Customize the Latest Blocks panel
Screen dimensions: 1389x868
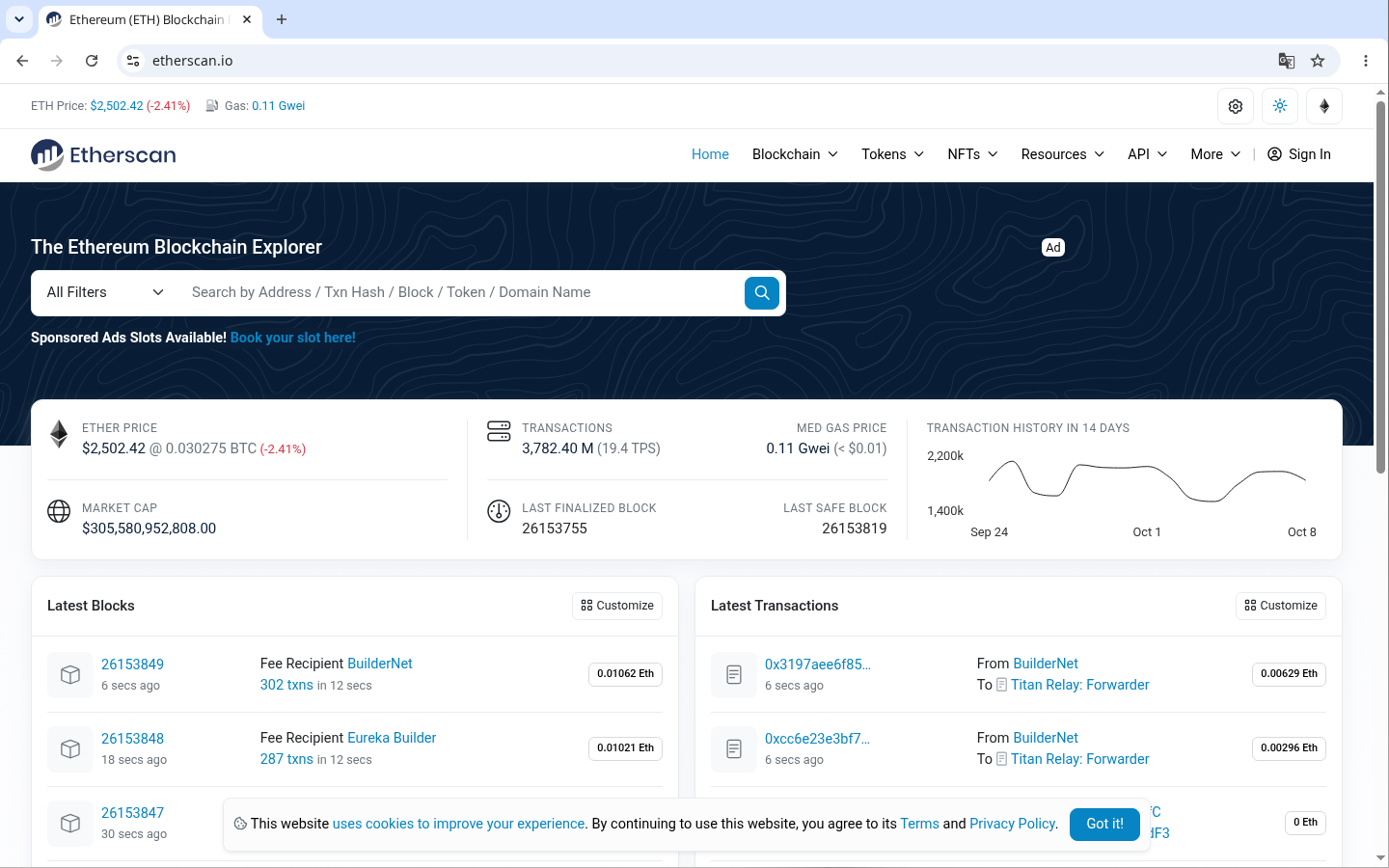[617, 606]
